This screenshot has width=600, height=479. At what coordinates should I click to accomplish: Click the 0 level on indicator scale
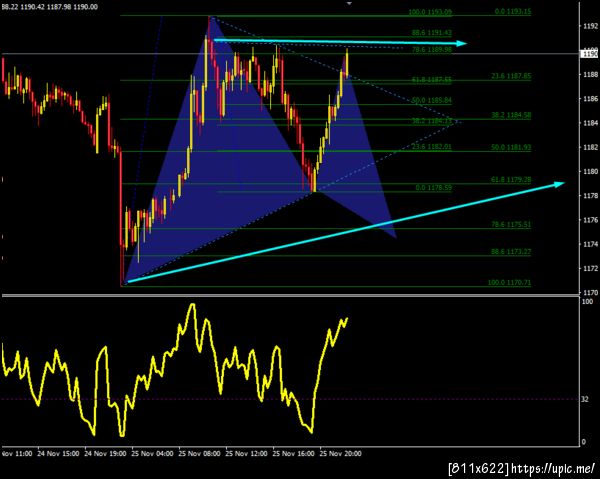click(x=584, y=442)
